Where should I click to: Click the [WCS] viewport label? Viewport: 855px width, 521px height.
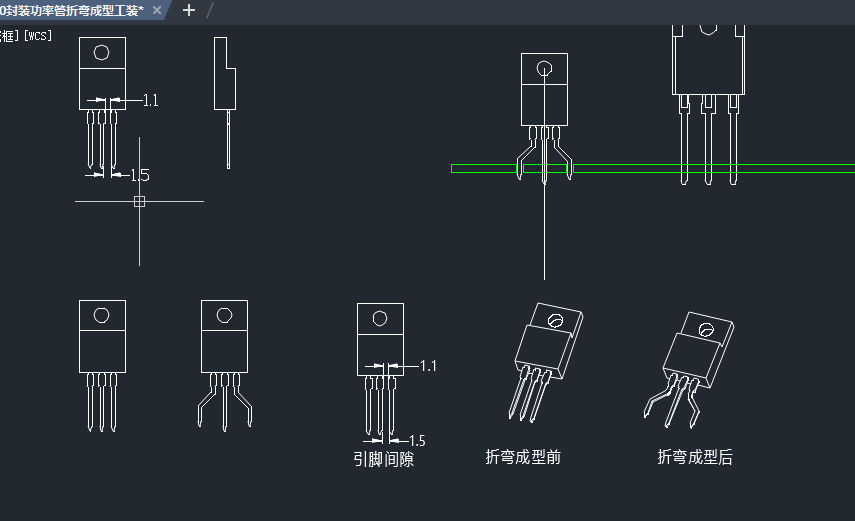tap(38, 36)
